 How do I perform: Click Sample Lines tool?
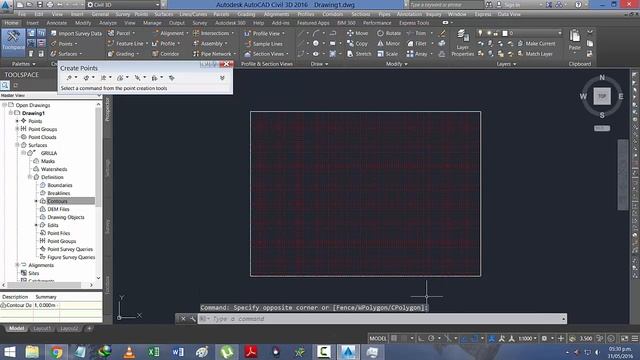pyautogui.click(x=263, y=44)
